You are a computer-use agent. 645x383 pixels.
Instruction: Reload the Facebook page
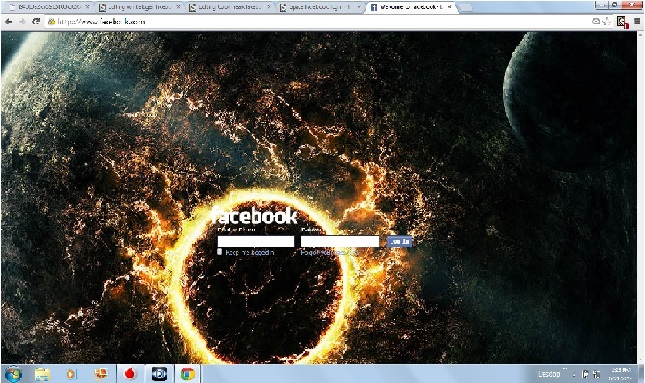click(36, 21)
